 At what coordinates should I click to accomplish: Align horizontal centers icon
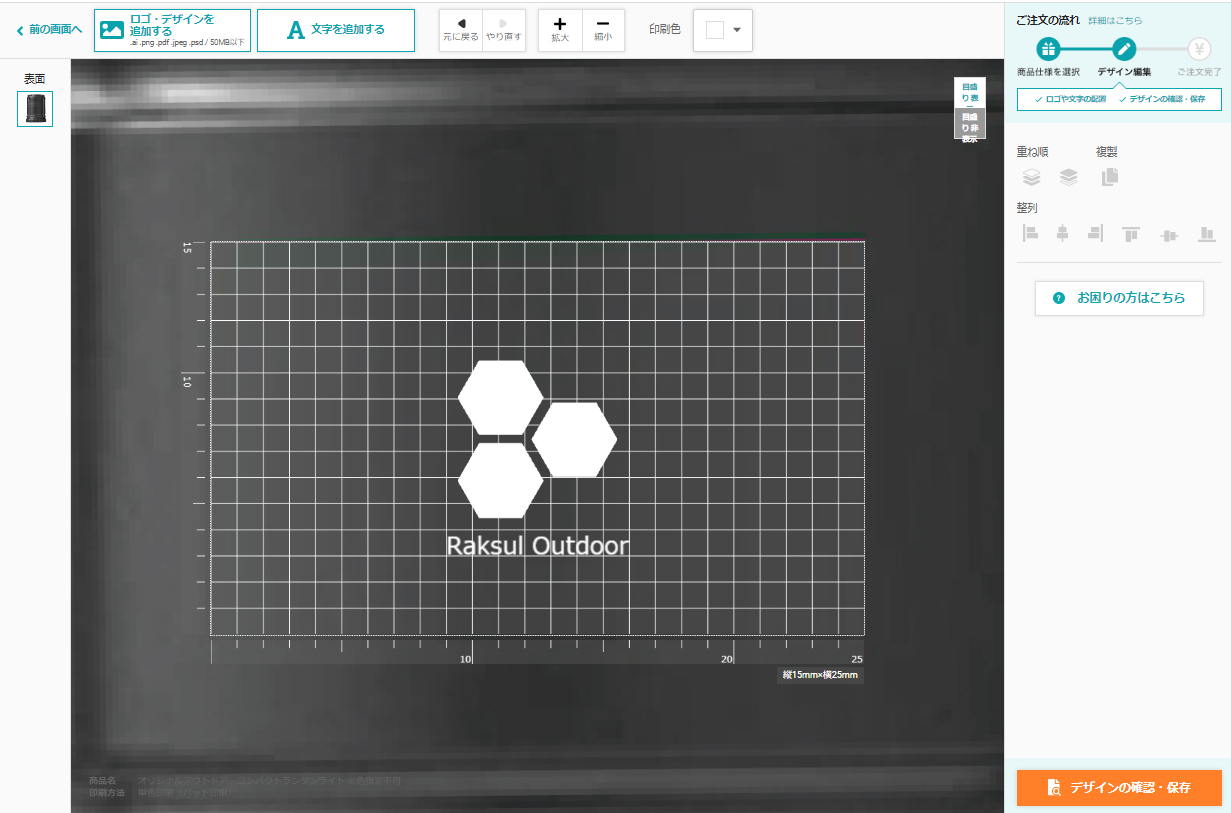click(1063, 234)
